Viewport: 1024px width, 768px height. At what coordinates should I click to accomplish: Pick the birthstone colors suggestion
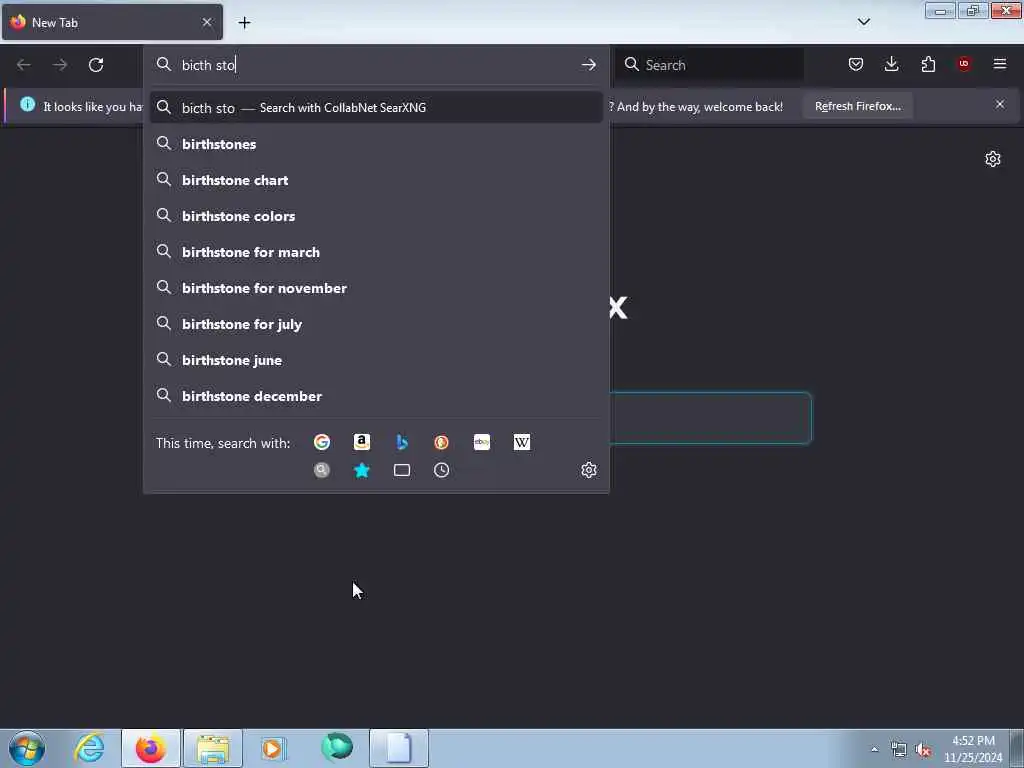pyautogui.click(x=376, y=216)
